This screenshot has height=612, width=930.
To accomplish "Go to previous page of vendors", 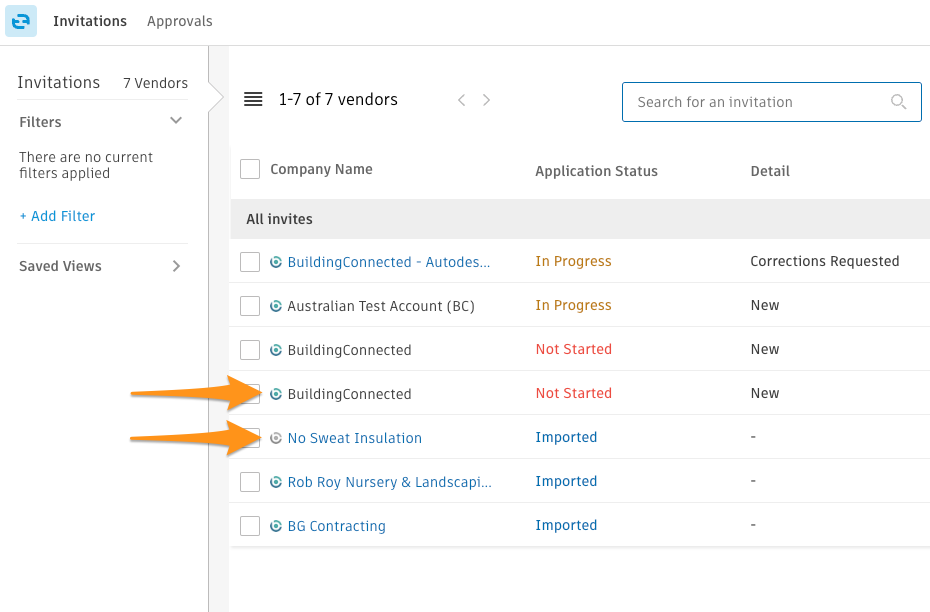I will point(461,100).
